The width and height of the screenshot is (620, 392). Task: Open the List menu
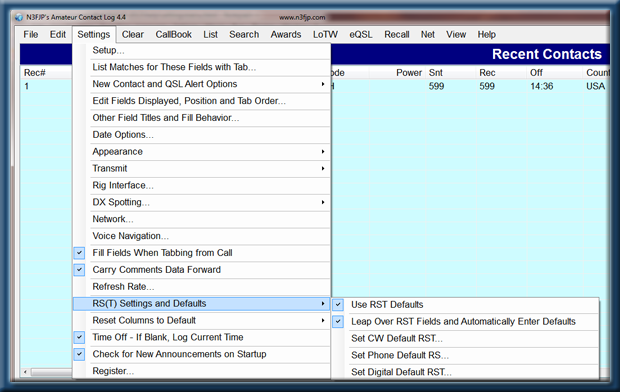tap(210, 34)
